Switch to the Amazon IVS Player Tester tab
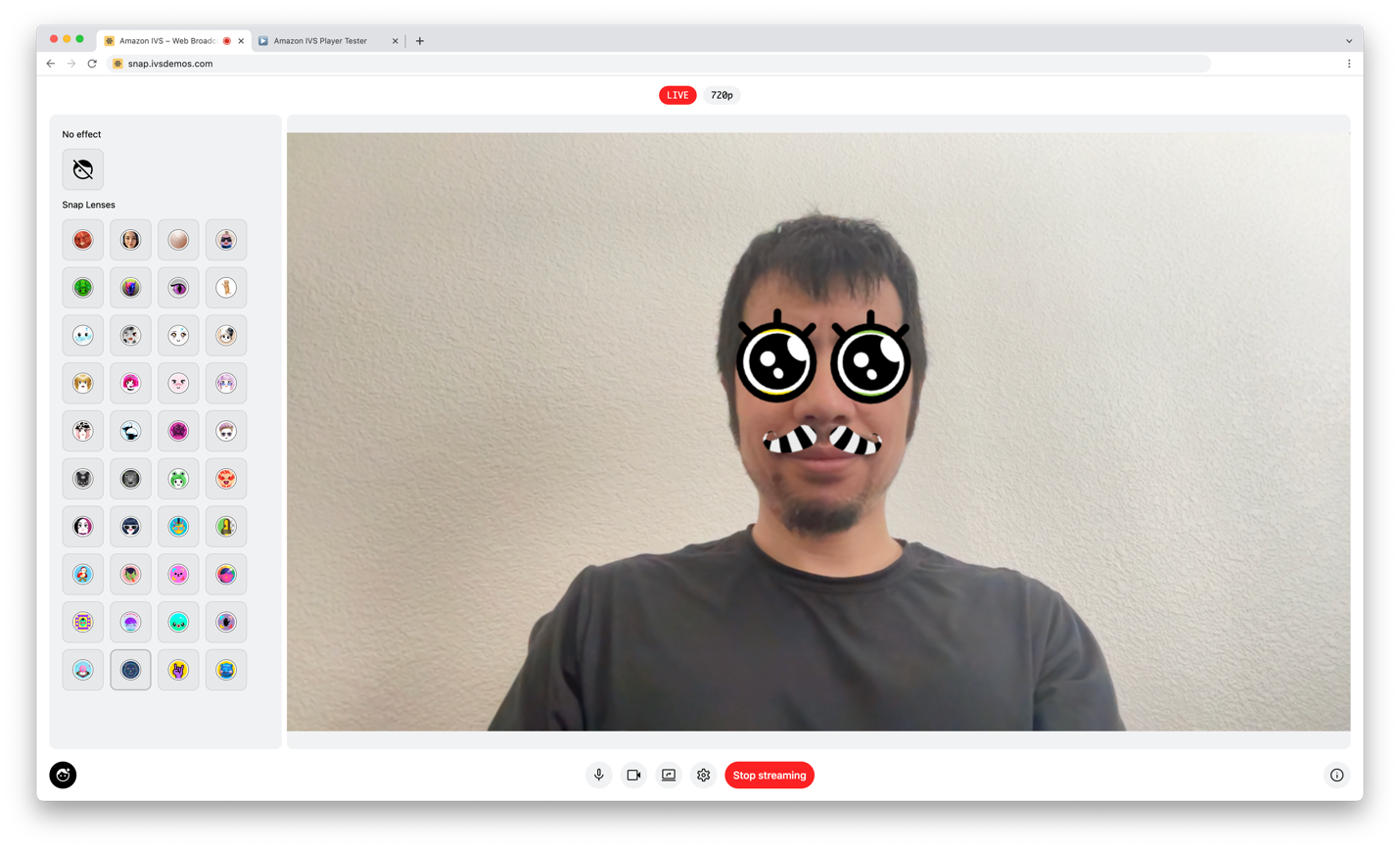 [x=323, y=40]
